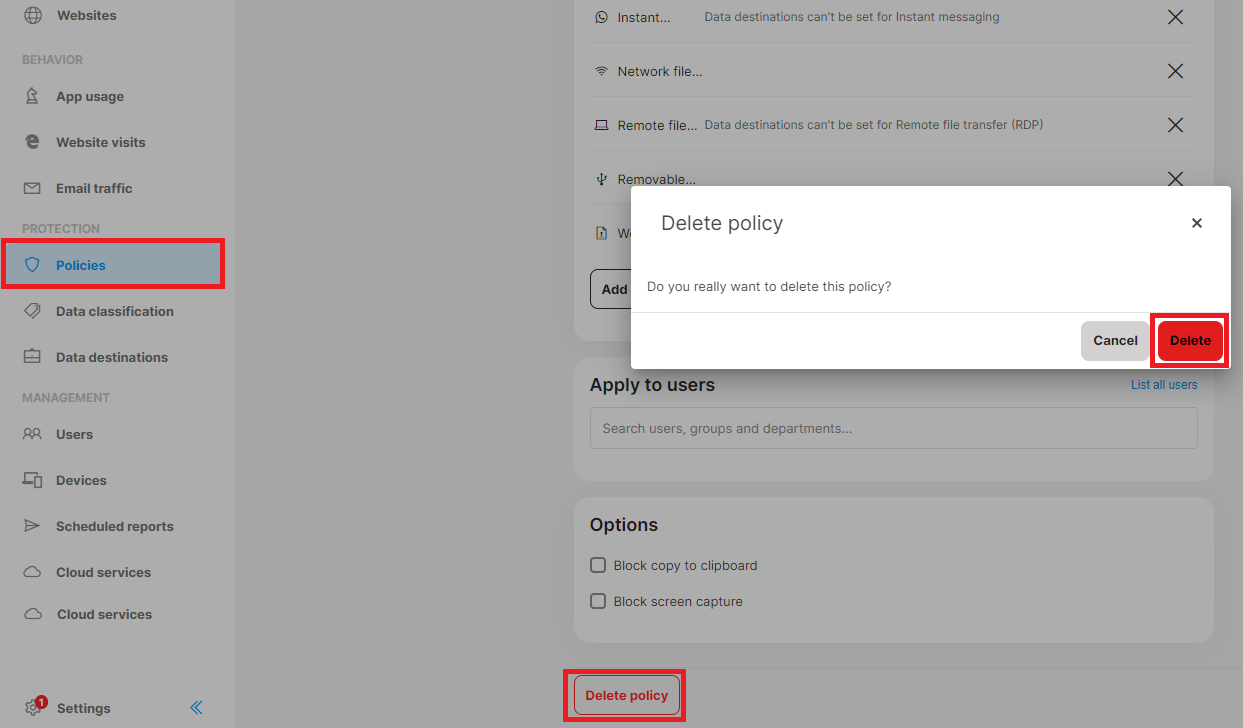Cancel the Delete policy dialog

pyautogui.click(x=1114, y=340)
